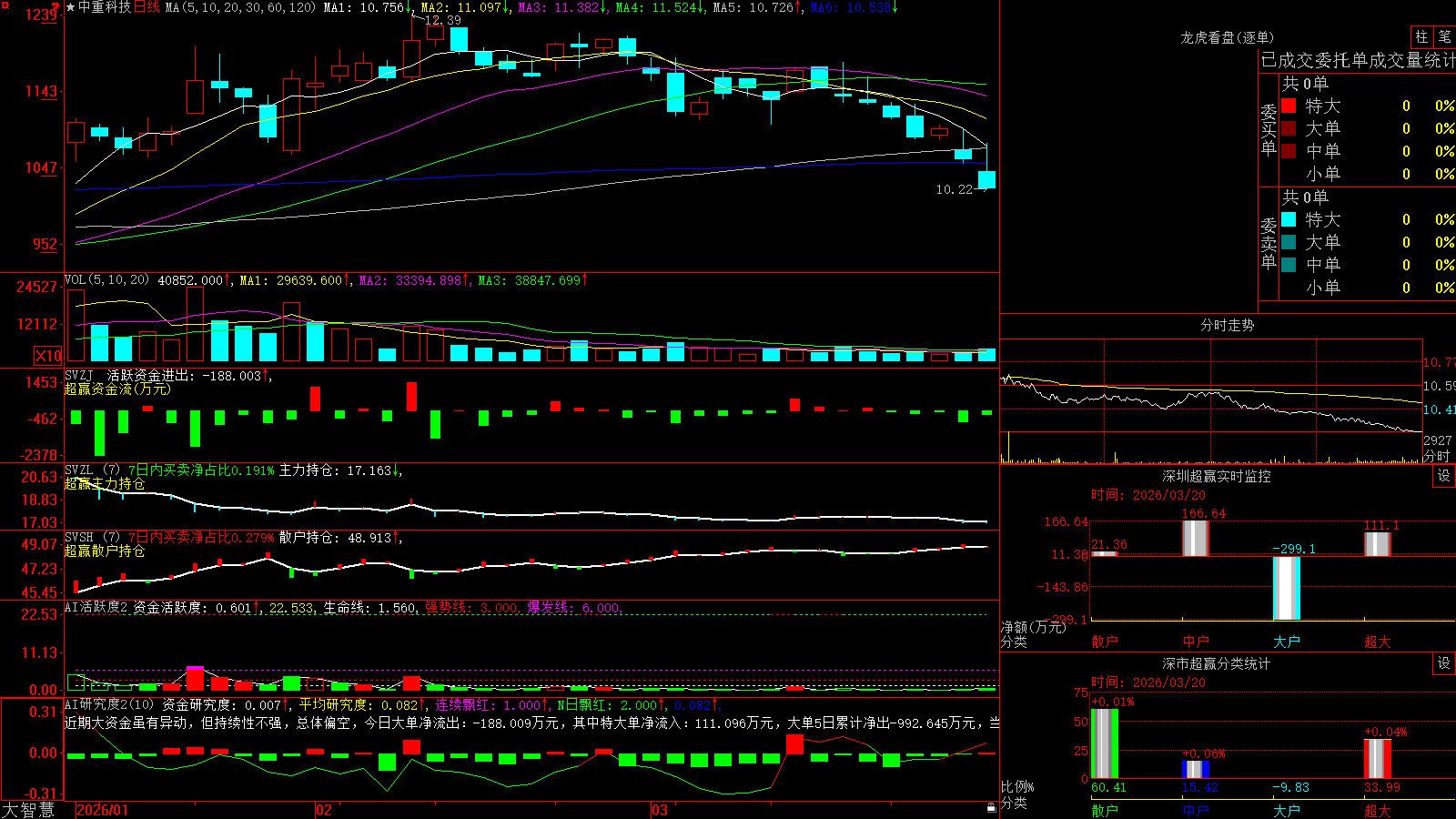Click the lock icon on the date axis
The height and width of the screenshot is (819, 1456).
tap(992, 808)
